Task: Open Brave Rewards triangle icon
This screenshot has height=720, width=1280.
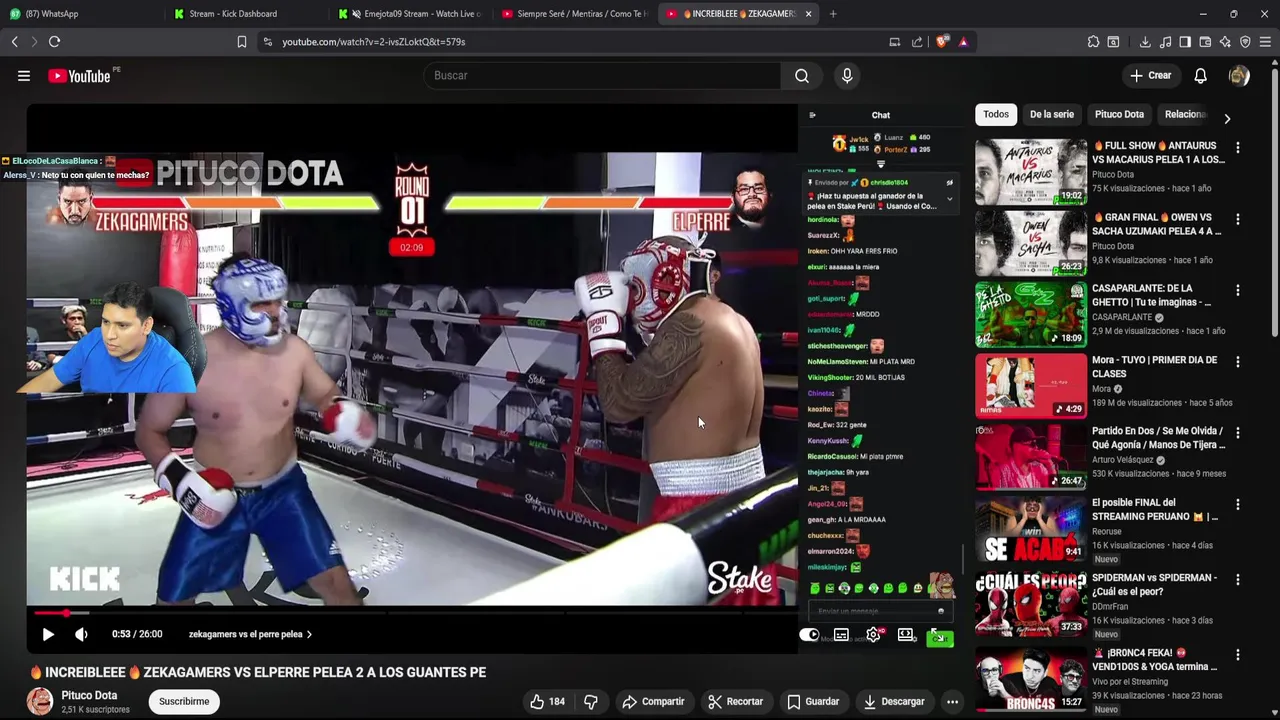Action: (963, 42)
